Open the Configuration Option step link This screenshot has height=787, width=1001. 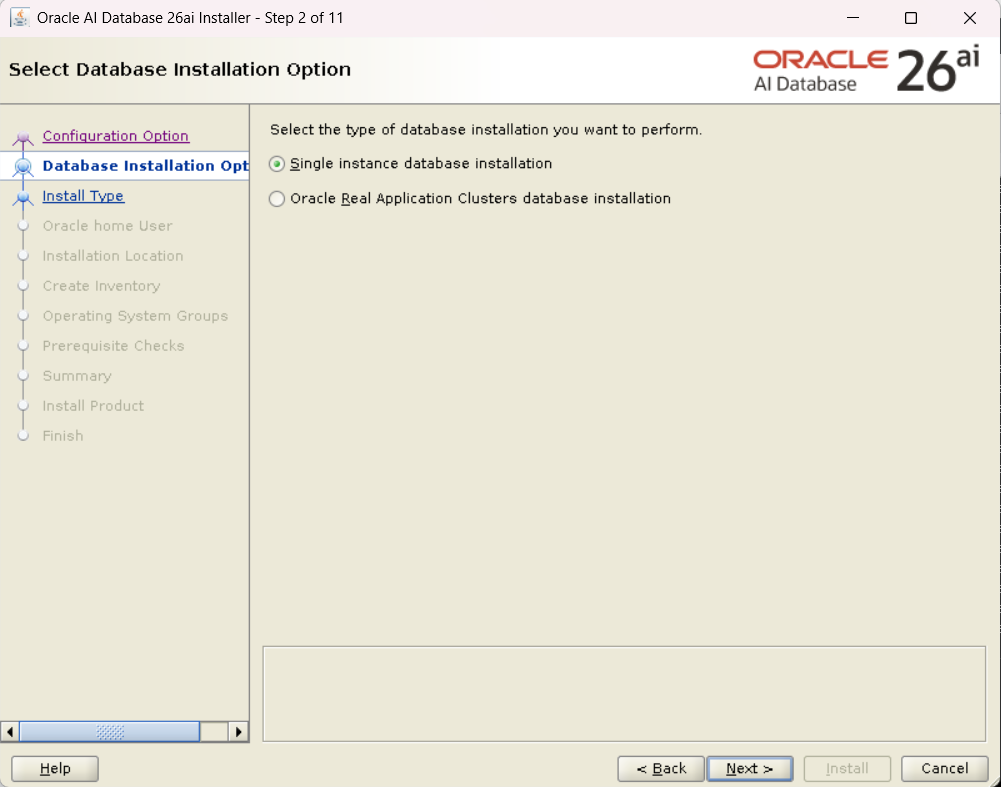115,136
